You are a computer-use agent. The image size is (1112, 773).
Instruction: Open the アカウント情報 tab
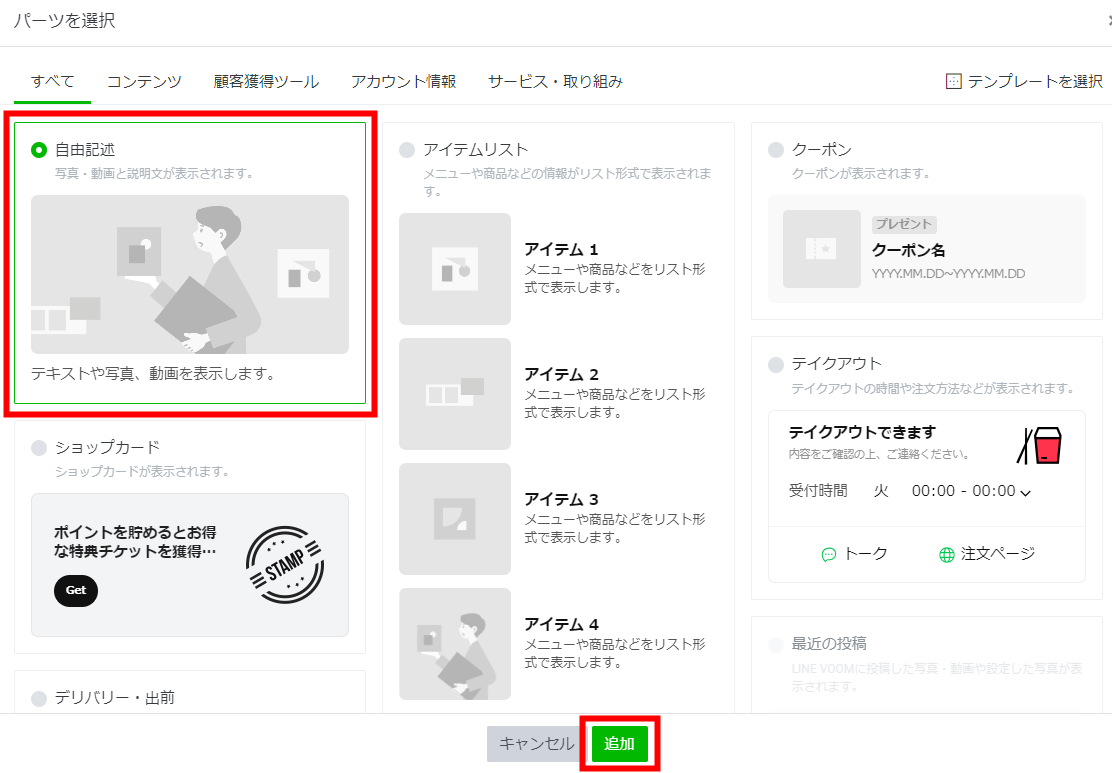pyautogui.click(x=403, y=81)
